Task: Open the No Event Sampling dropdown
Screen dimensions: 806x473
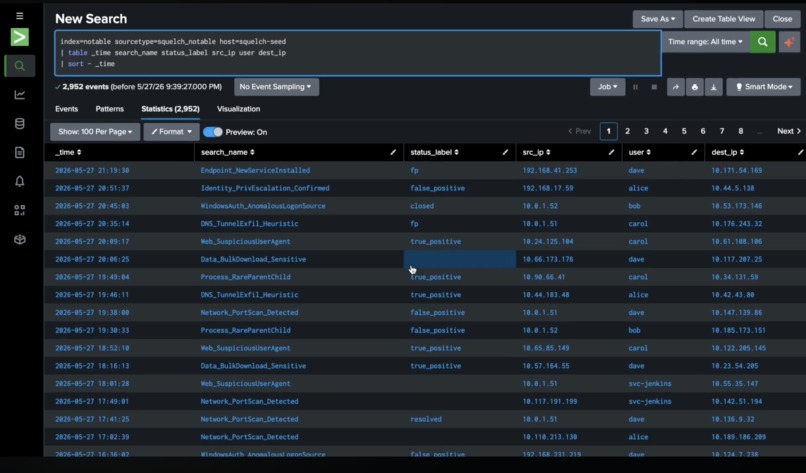Action: pos(276,87)
